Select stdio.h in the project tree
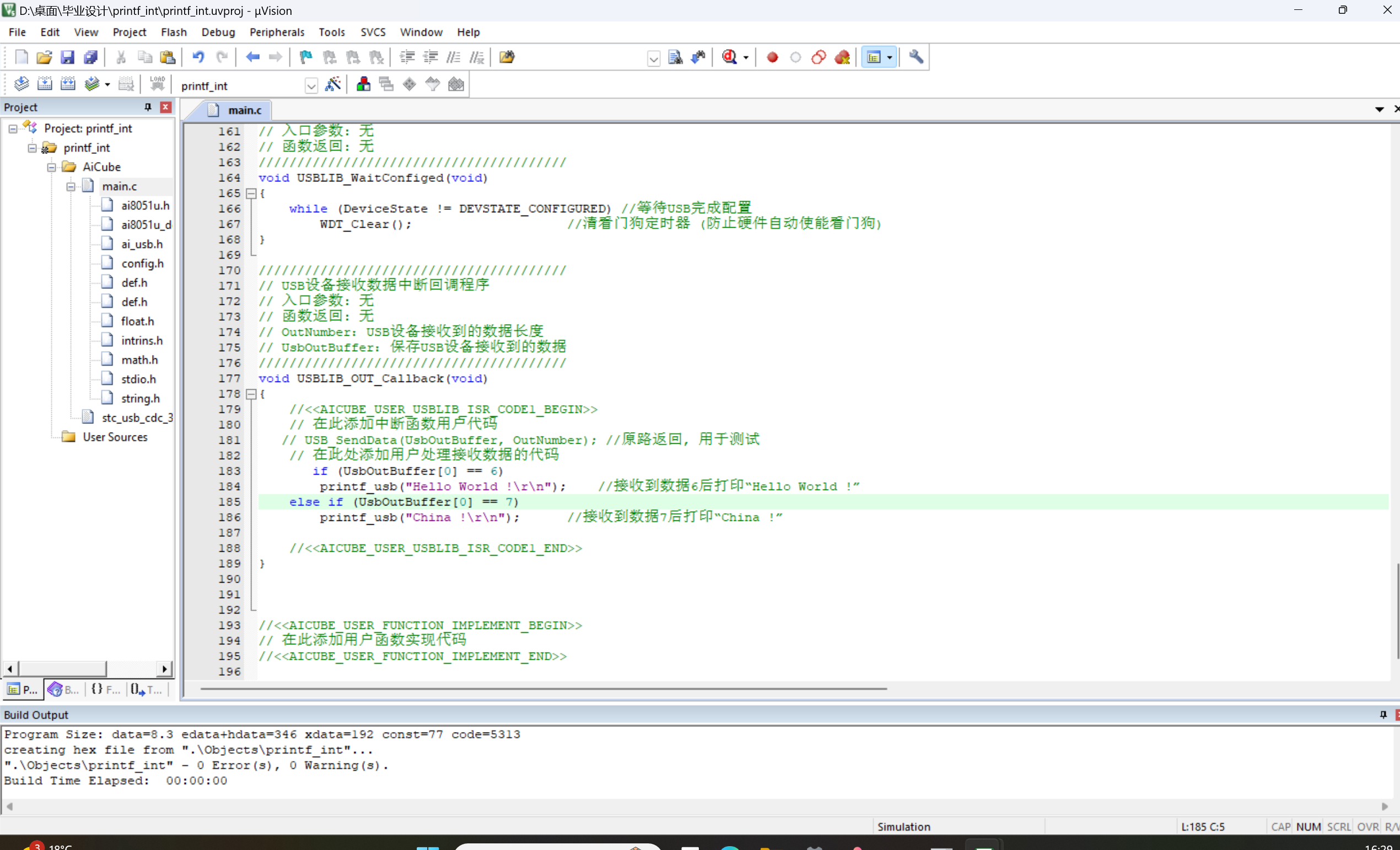The height and width of the screenshot is (850, 1400). [x=138, y=379]
